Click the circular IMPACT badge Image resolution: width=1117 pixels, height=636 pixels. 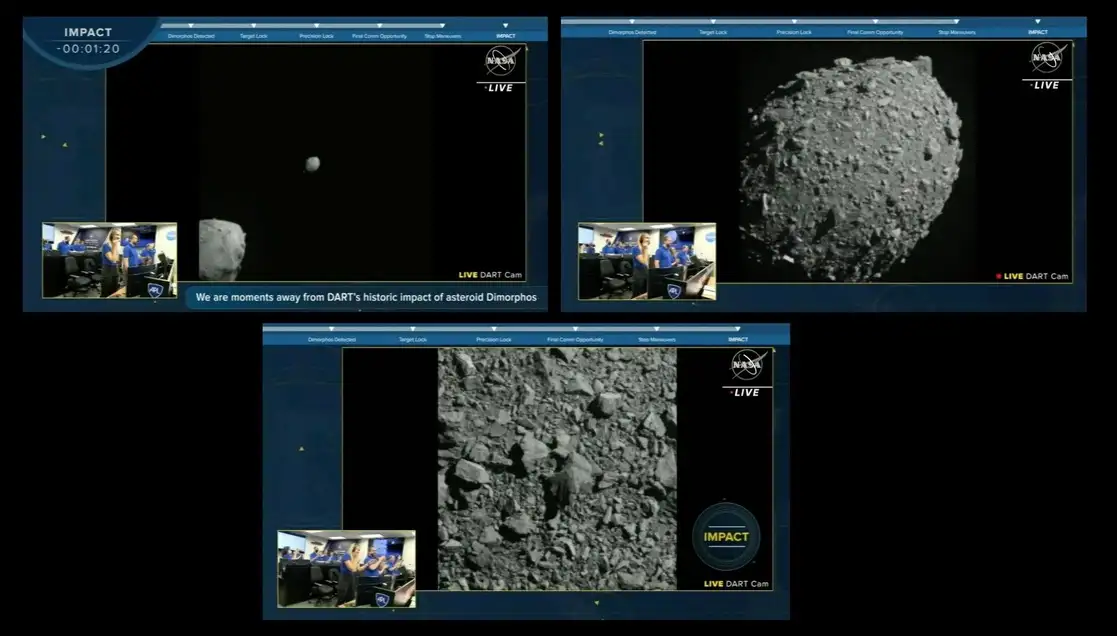[726, 537]
